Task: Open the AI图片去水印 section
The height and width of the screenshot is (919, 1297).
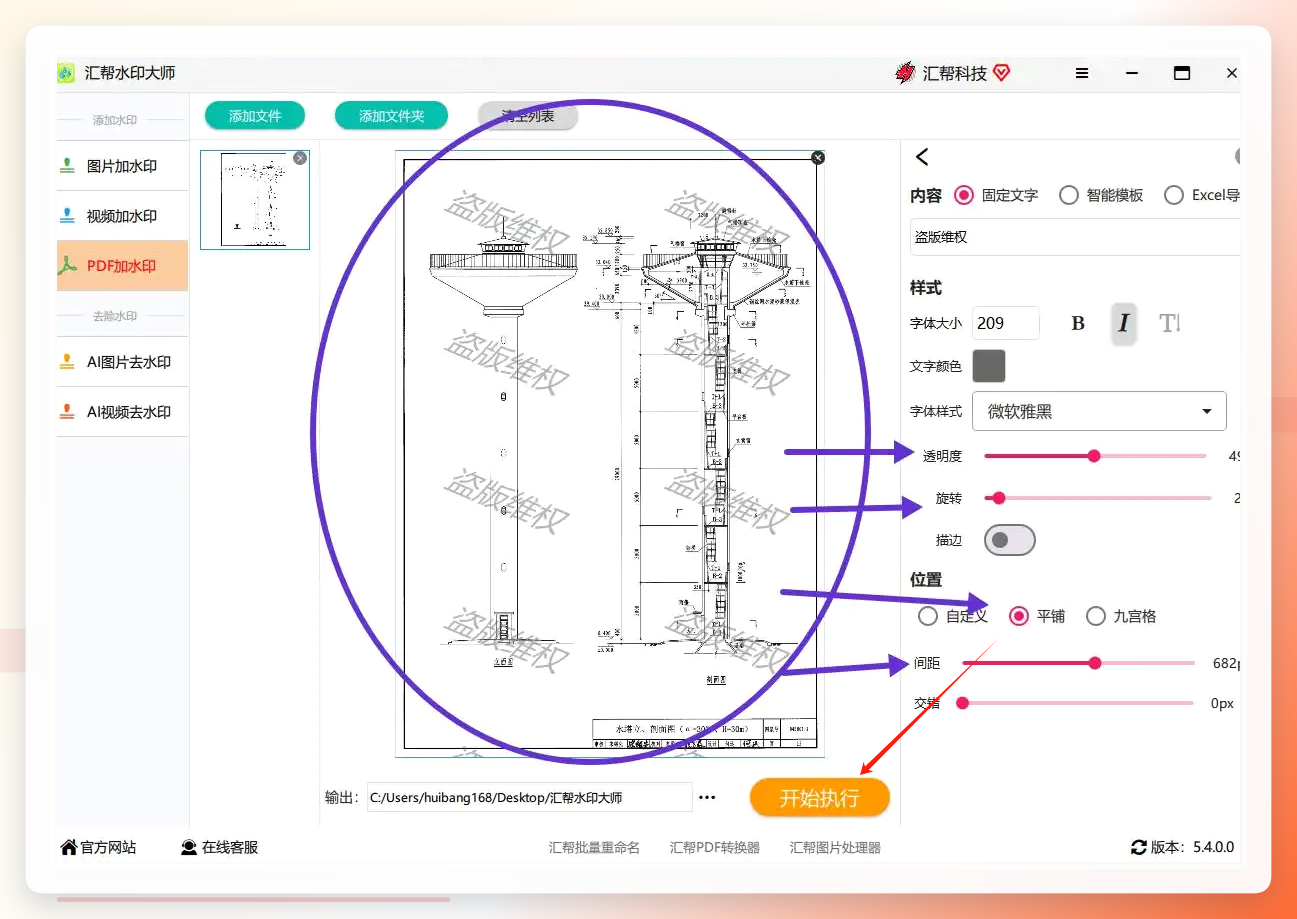Action: (x=123, y=362)
